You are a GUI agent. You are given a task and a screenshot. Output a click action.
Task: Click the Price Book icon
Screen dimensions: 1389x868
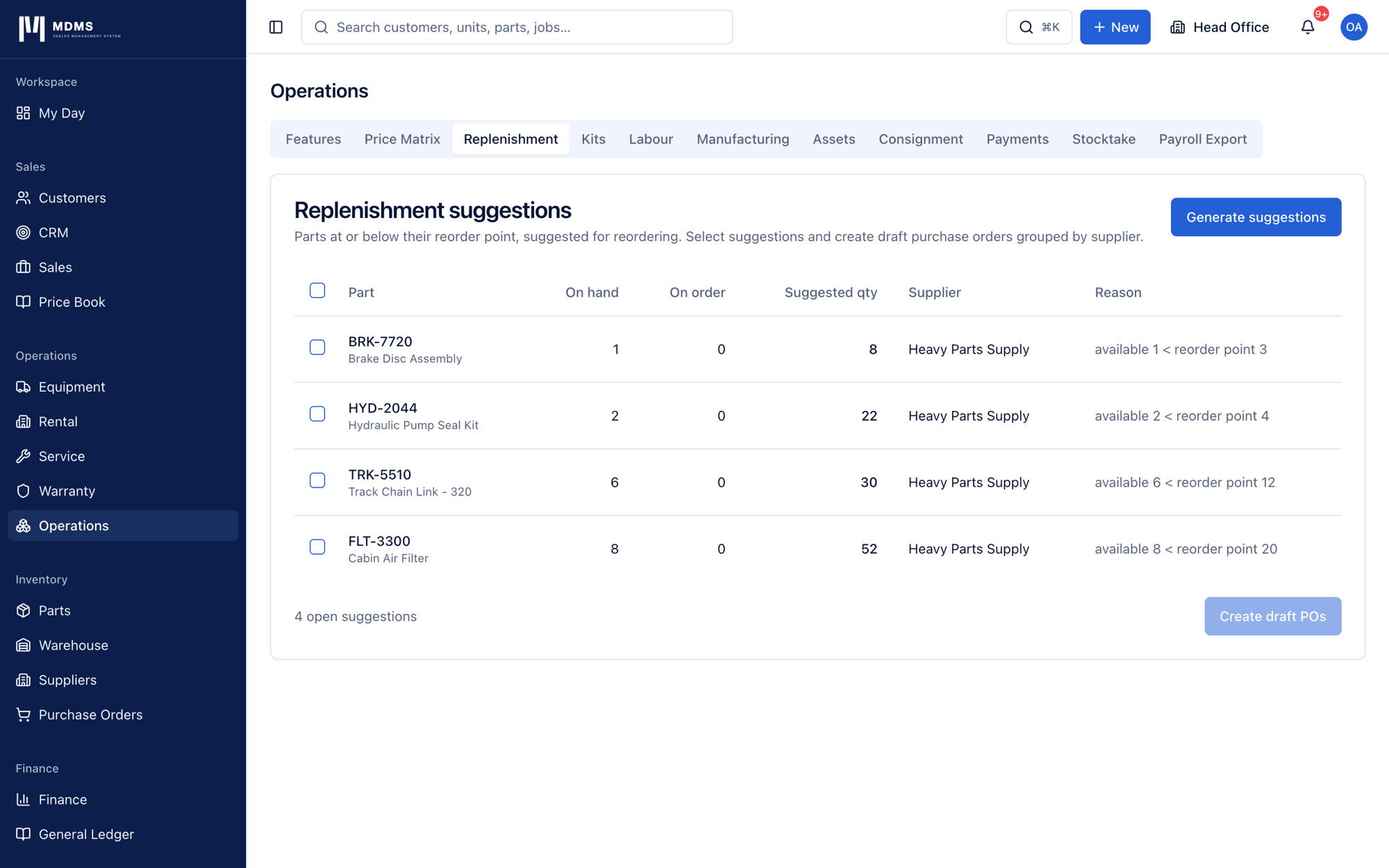click(x=24, y=302)
